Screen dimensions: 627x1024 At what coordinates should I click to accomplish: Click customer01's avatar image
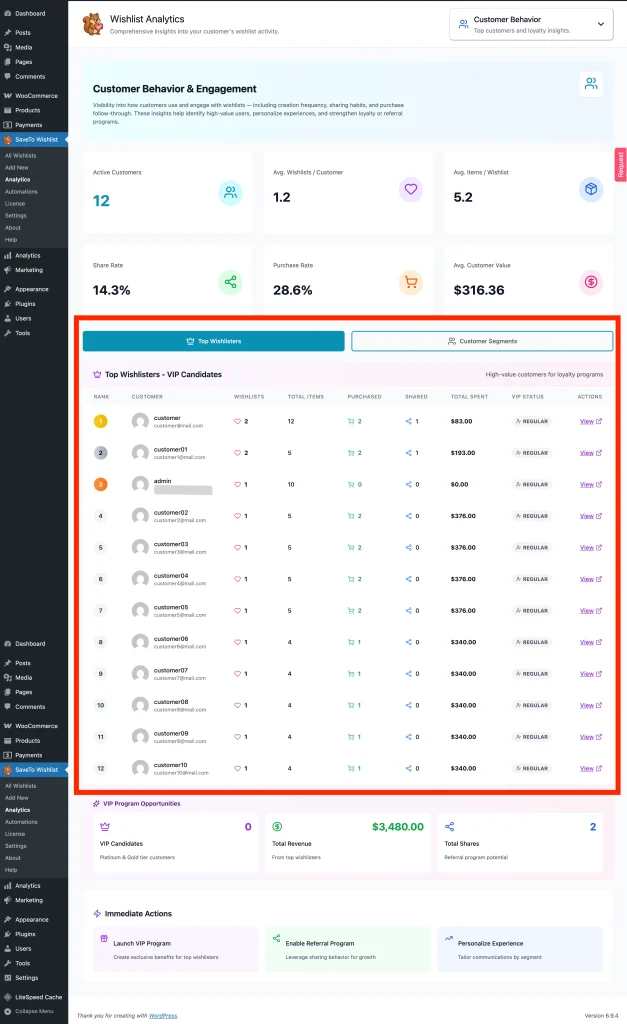coord(140,453)
